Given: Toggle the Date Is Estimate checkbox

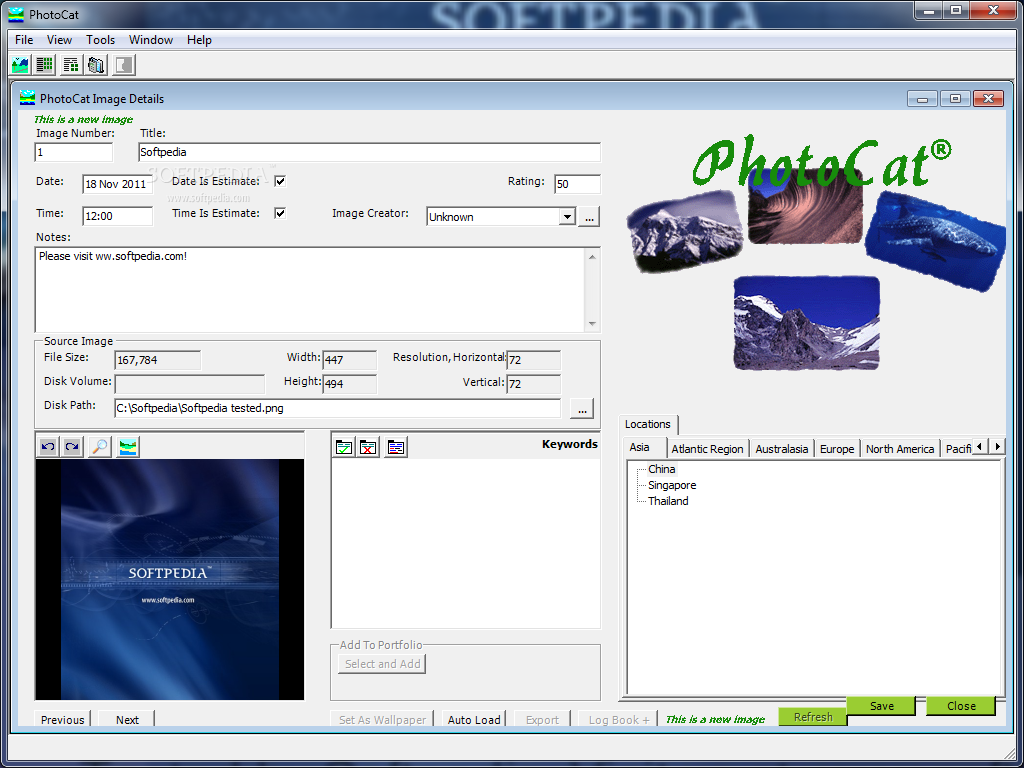Looking at the screenshot, I should tap(280, 181).
